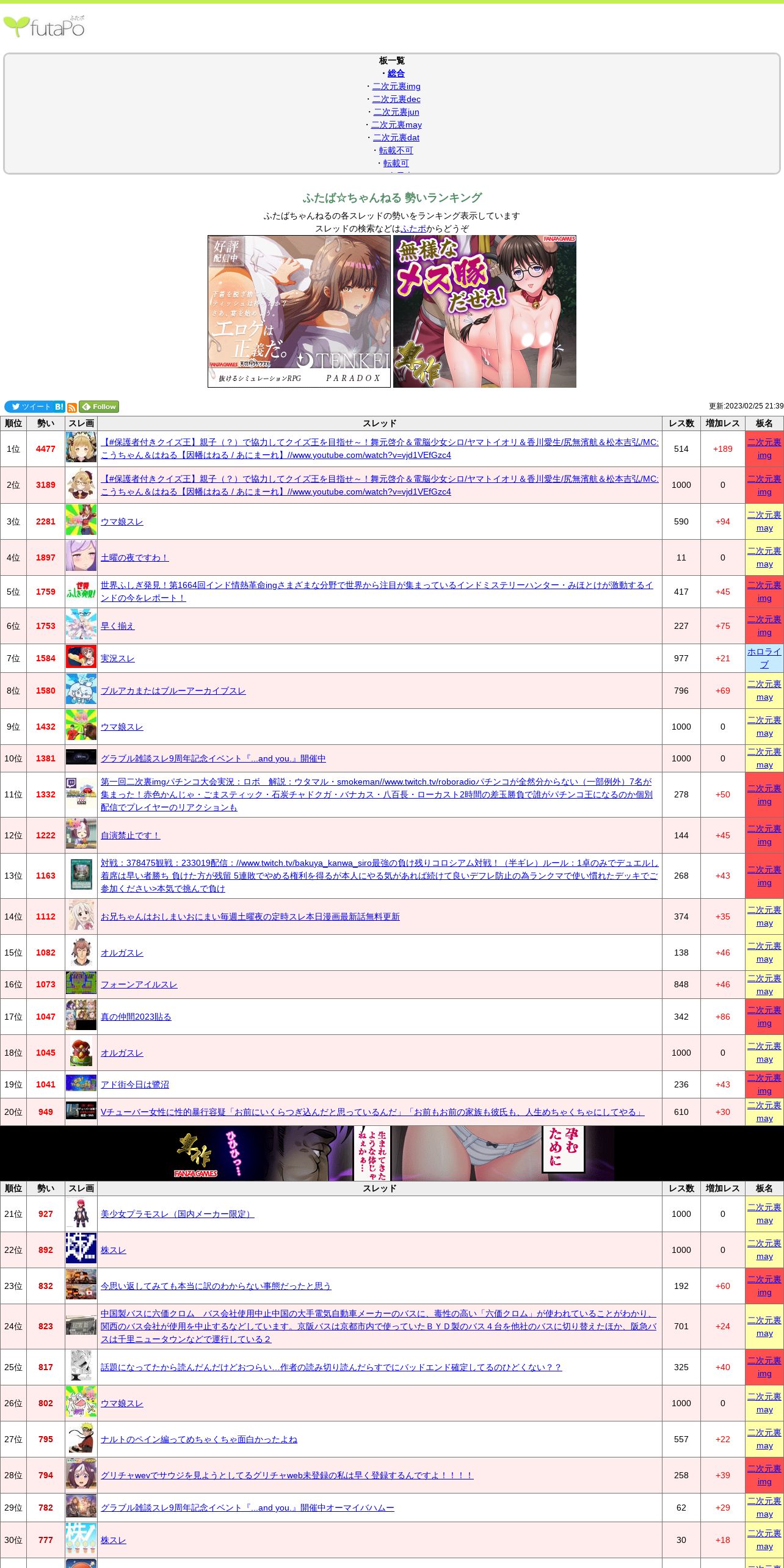Open the card thumbnail in the 13位 row

tap(81, 876)
